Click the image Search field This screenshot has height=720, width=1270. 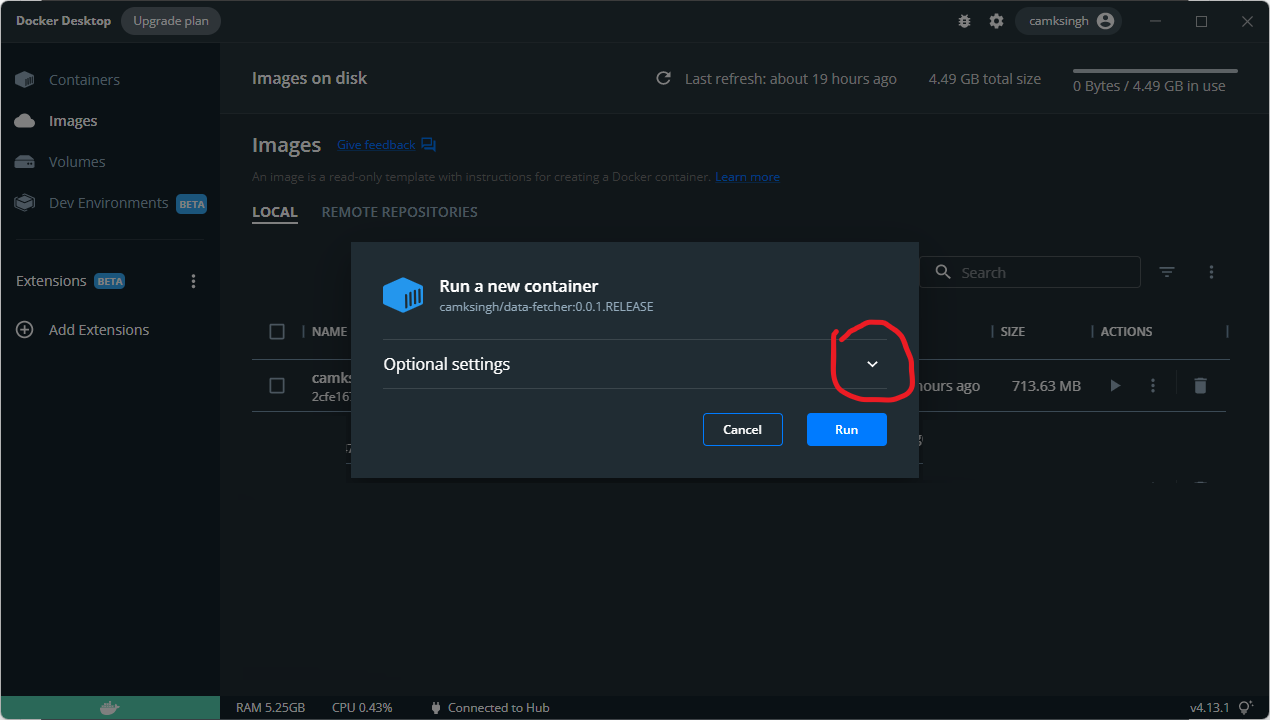pyautogui.click(x=1030, y=272)
